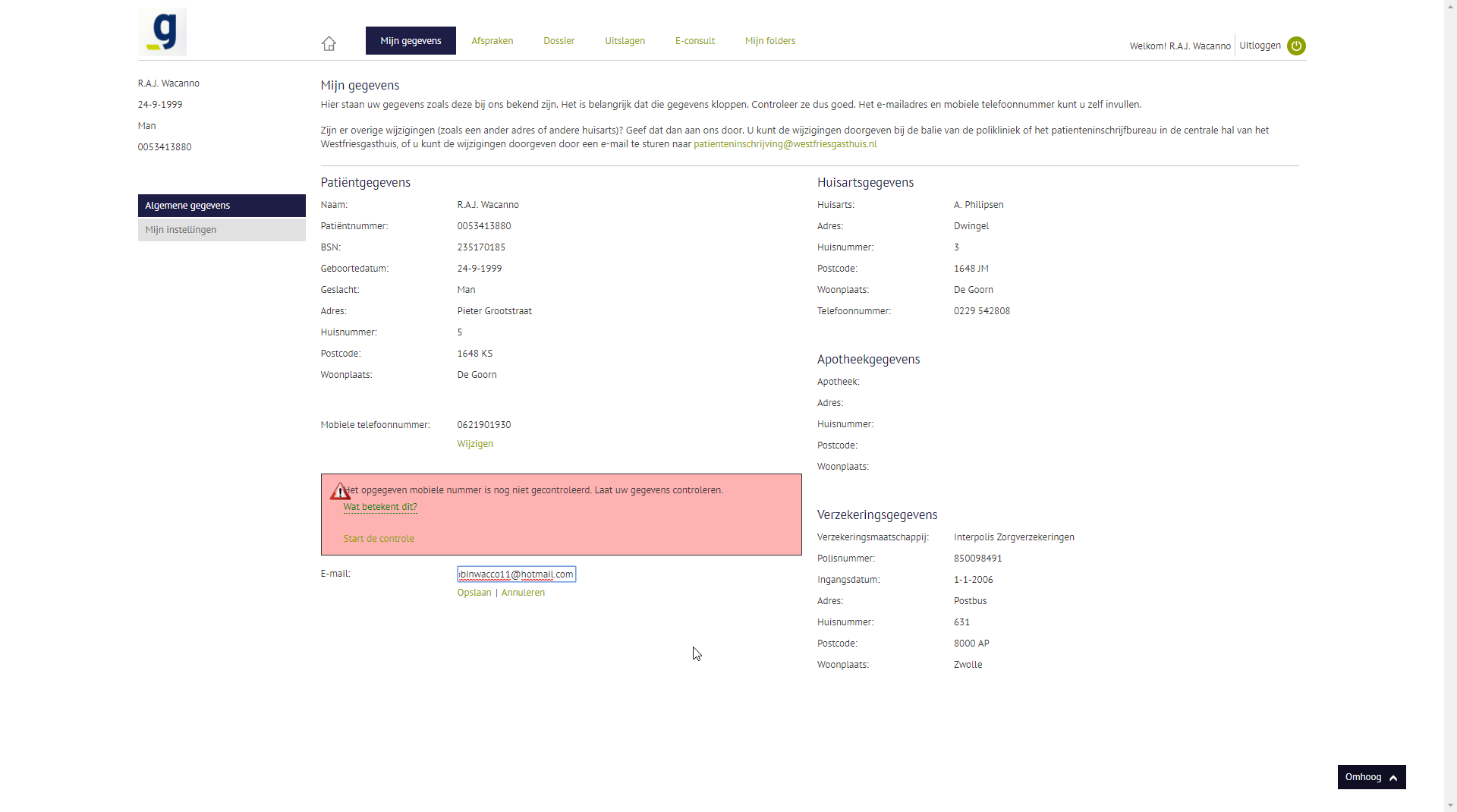
Task: Click the warning triangle icon in red box
Action: (339, 492)
